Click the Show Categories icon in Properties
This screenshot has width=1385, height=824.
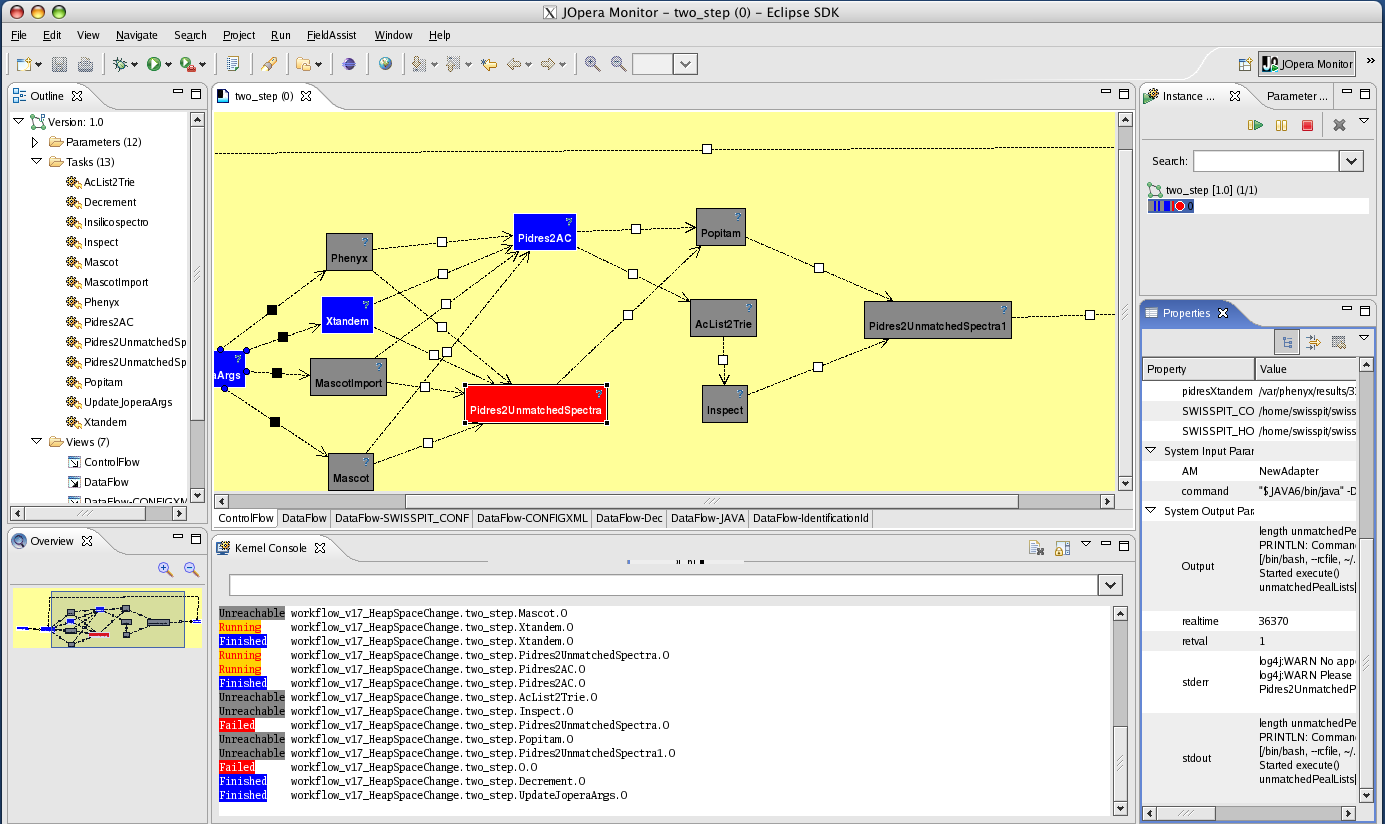pyautogui.click(x=1288, y=342)
